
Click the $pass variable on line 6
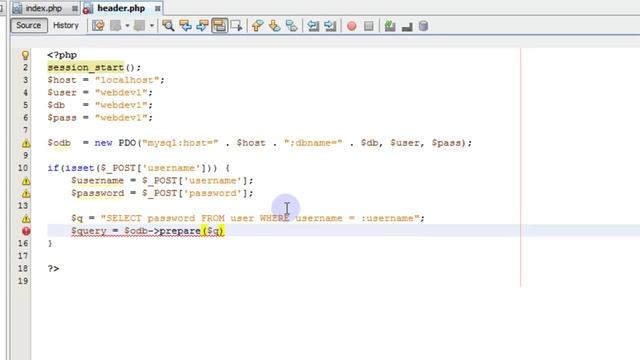pos(62,118)
